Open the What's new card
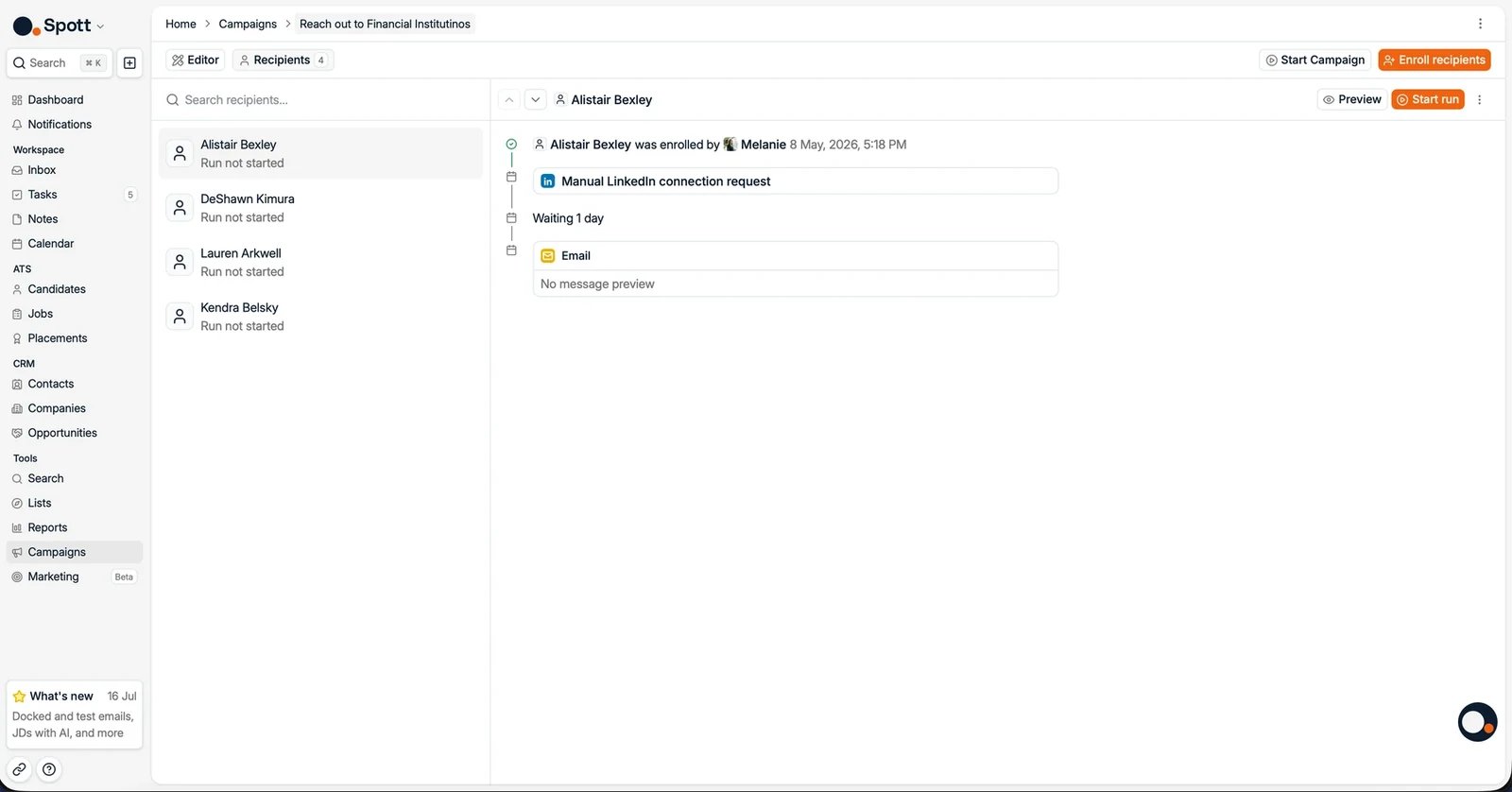Viewport: 1512px width, 792px height. [74, 715]
